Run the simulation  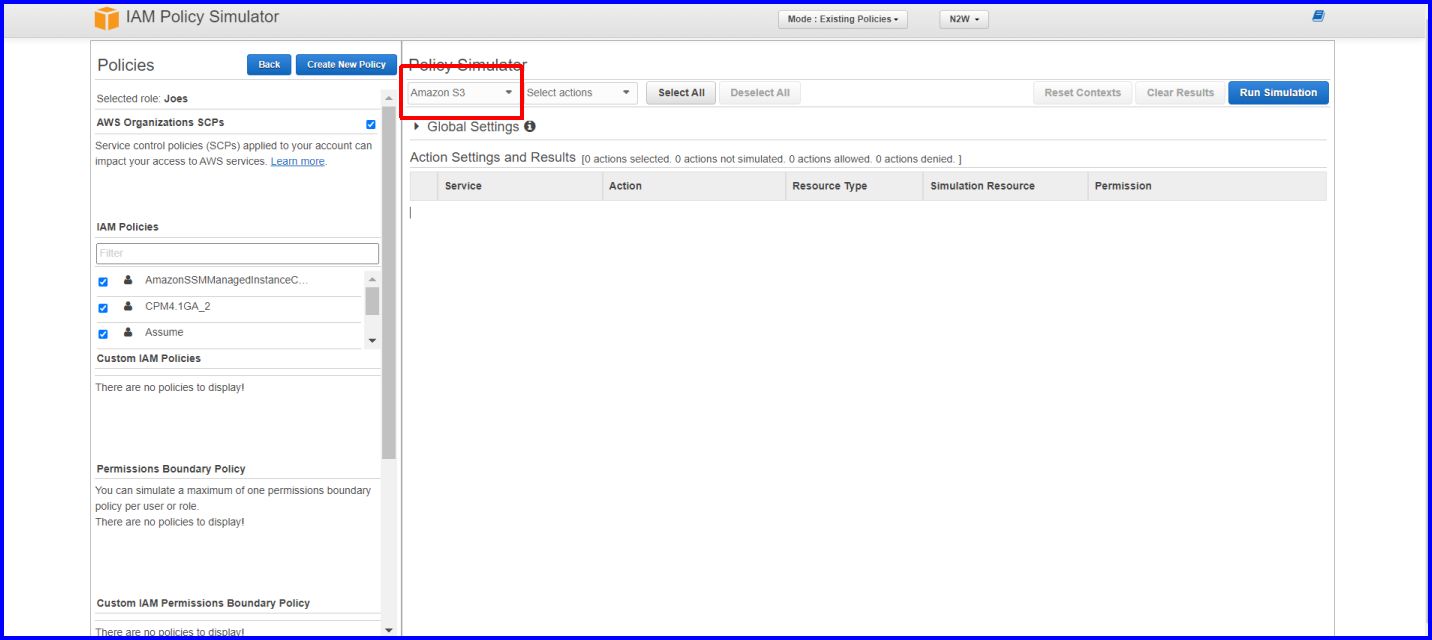(x=1278, y=93)
